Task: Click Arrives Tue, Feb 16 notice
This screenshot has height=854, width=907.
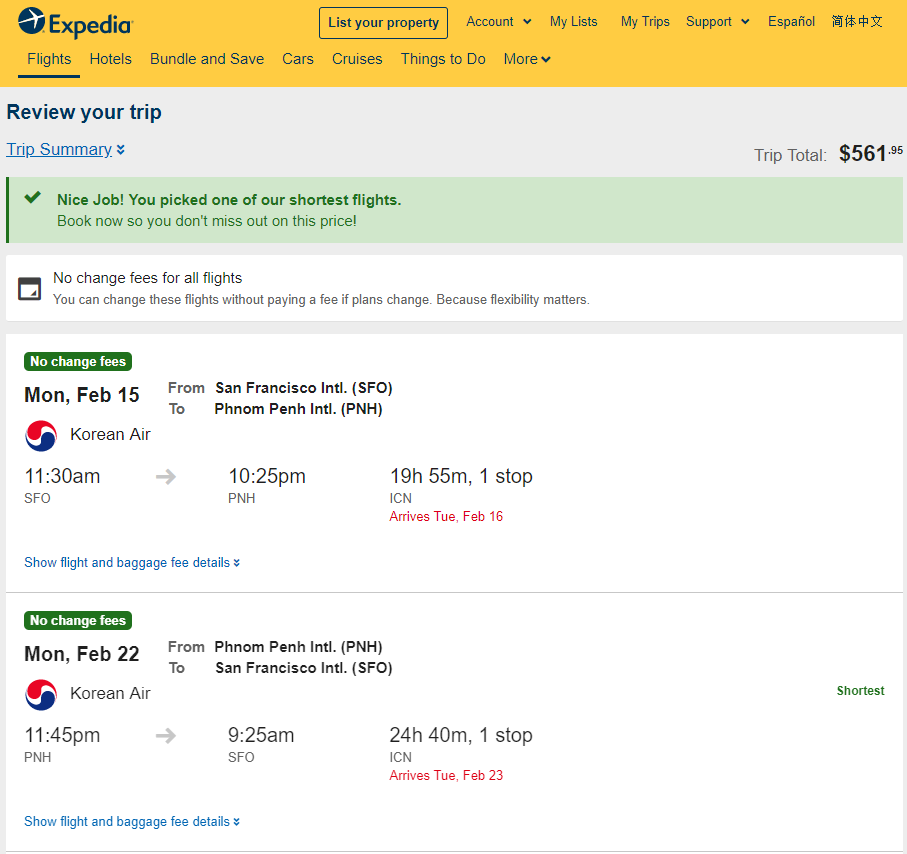Action: click(446, 517)
